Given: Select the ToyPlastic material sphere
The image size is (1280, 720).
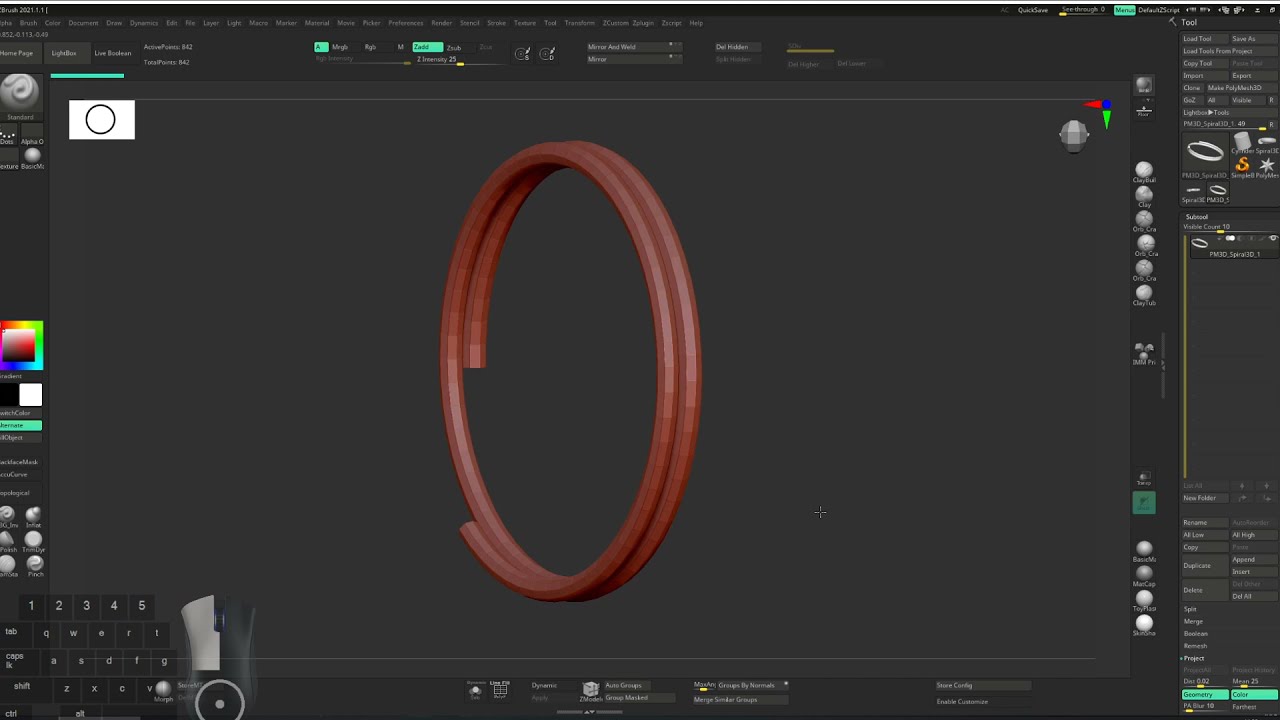Looking at the screenshot, I should (x=1144, y=599).
